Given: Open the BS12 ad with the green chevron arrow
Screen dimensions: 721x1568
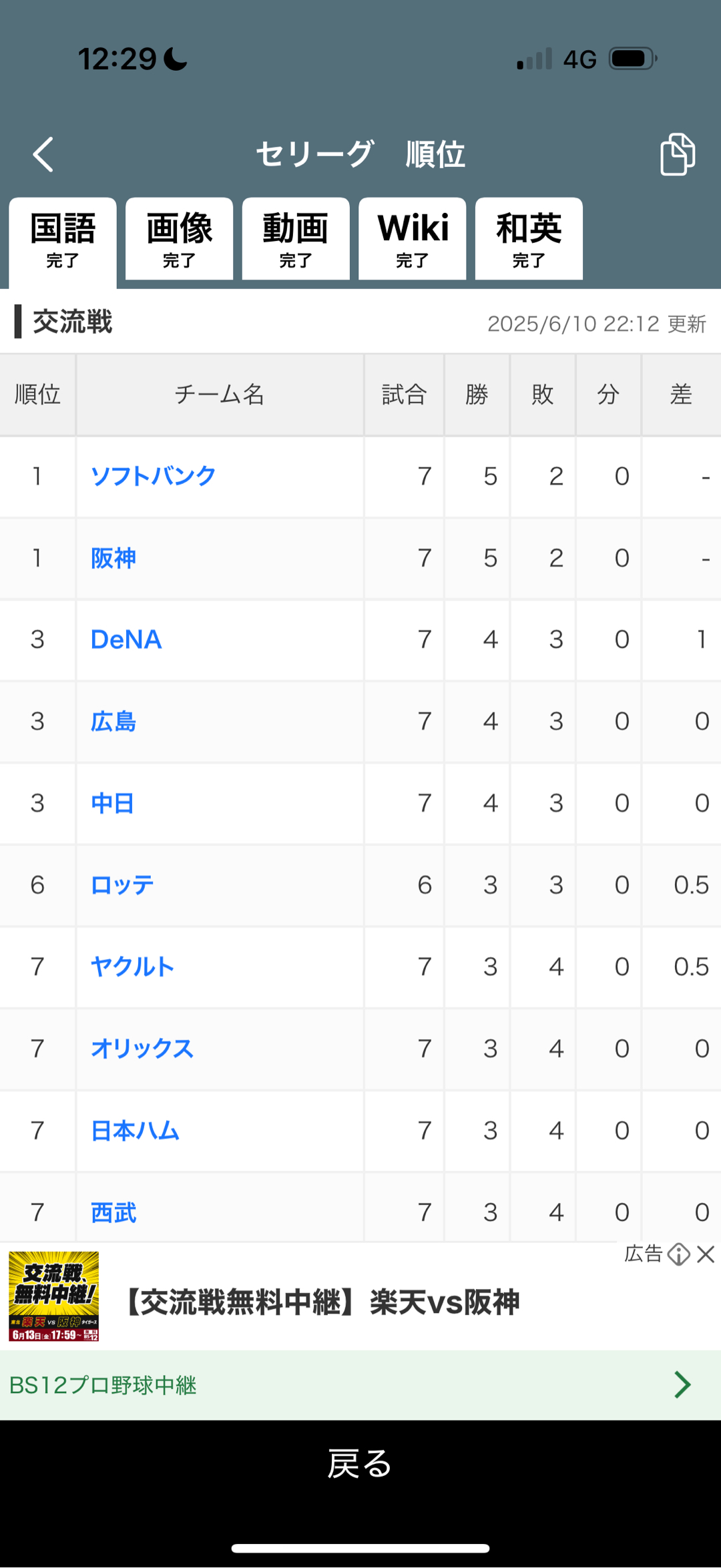Looking at the screenshot, I should click(x=682, y=1384).
